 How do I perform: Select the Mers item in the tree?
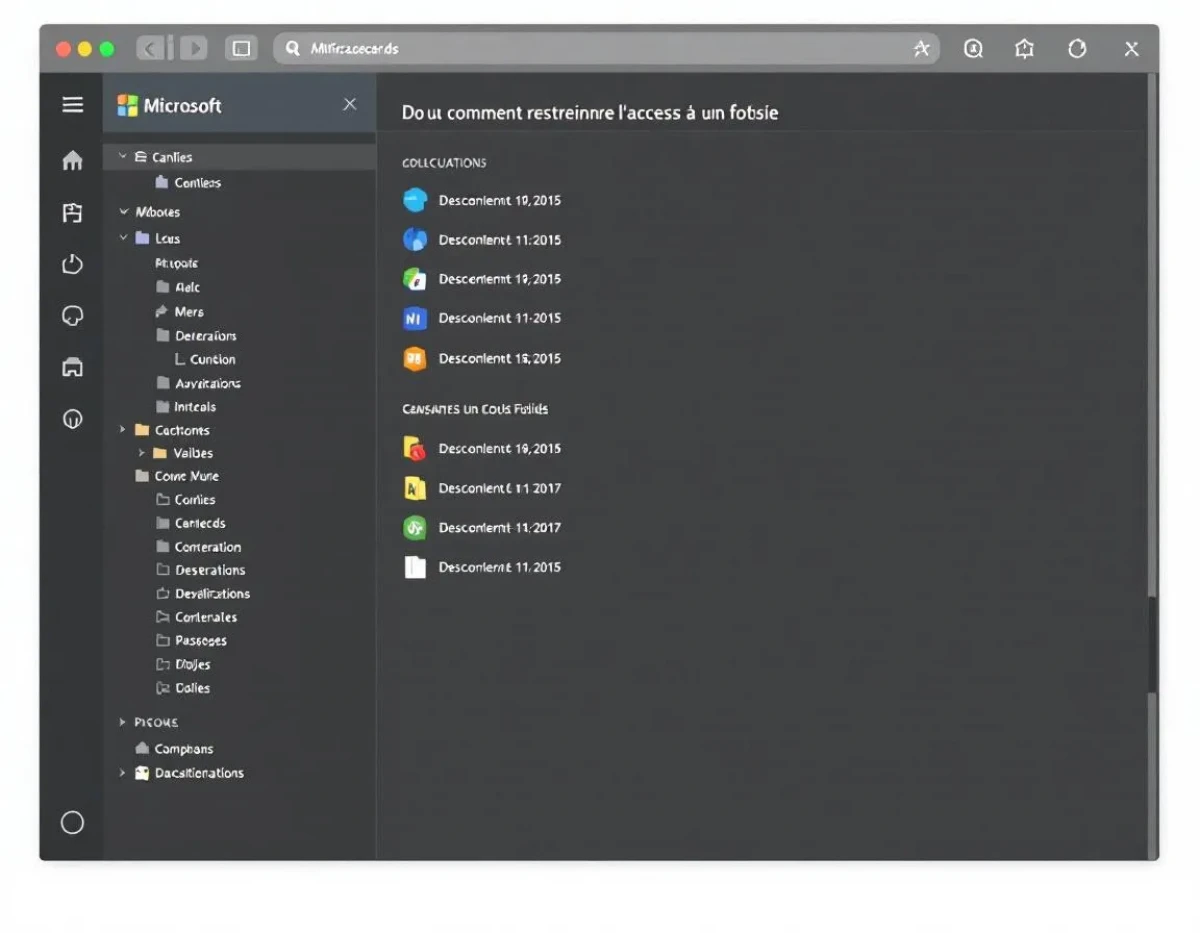(x=179, y=312)
